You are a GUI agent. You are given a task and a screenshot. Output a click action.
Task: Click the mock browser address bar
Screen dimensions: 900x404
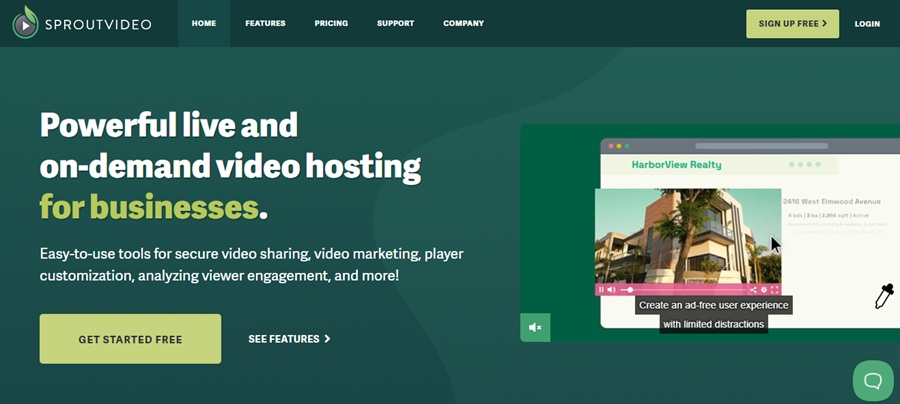pyautogui.click(x=761, y=146)
